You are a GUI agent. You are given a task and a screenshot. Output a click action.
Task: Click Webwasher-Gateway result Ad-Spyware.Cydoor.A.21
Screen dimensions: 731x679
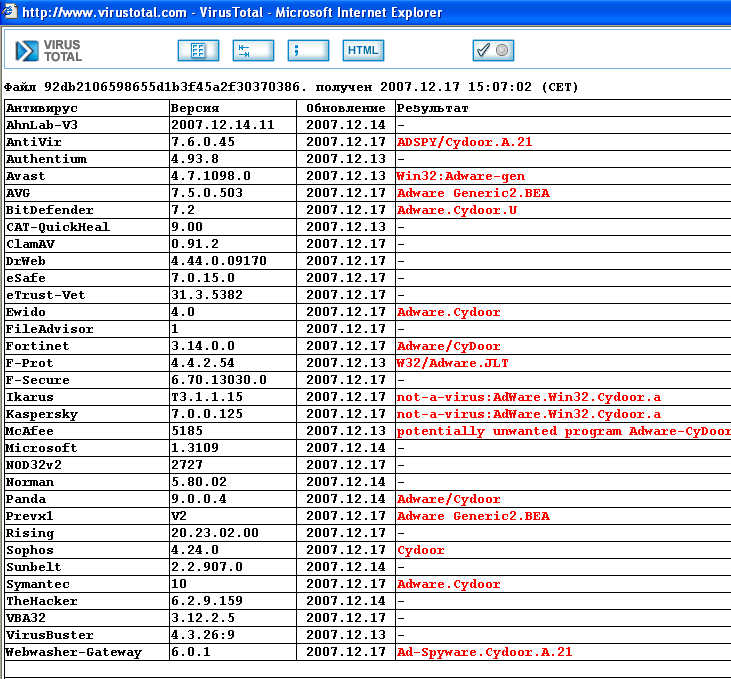(484, 652)
